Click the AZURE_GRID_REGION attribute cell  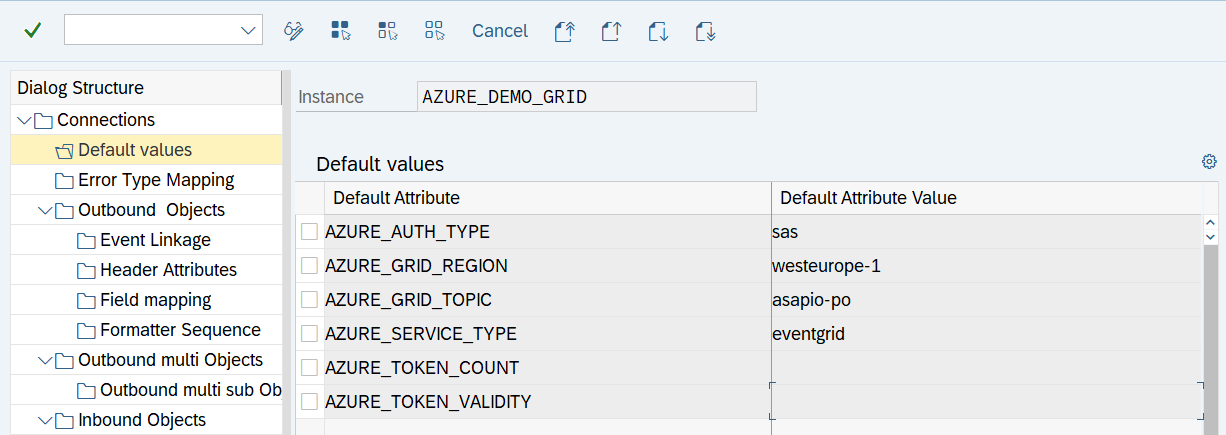click(x=548, y=266)
